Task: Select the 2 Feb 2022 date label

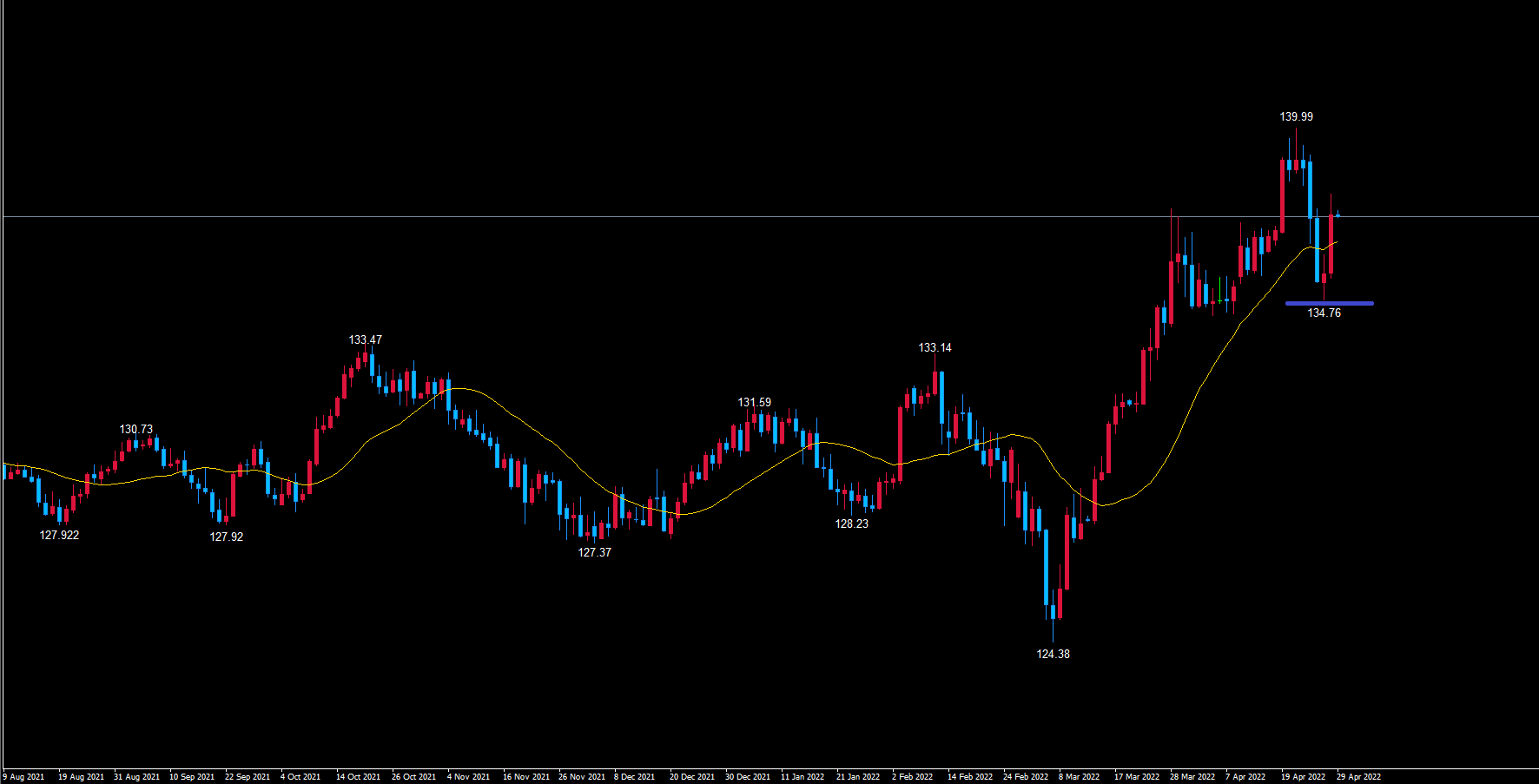Action: [x=912, y=777]
